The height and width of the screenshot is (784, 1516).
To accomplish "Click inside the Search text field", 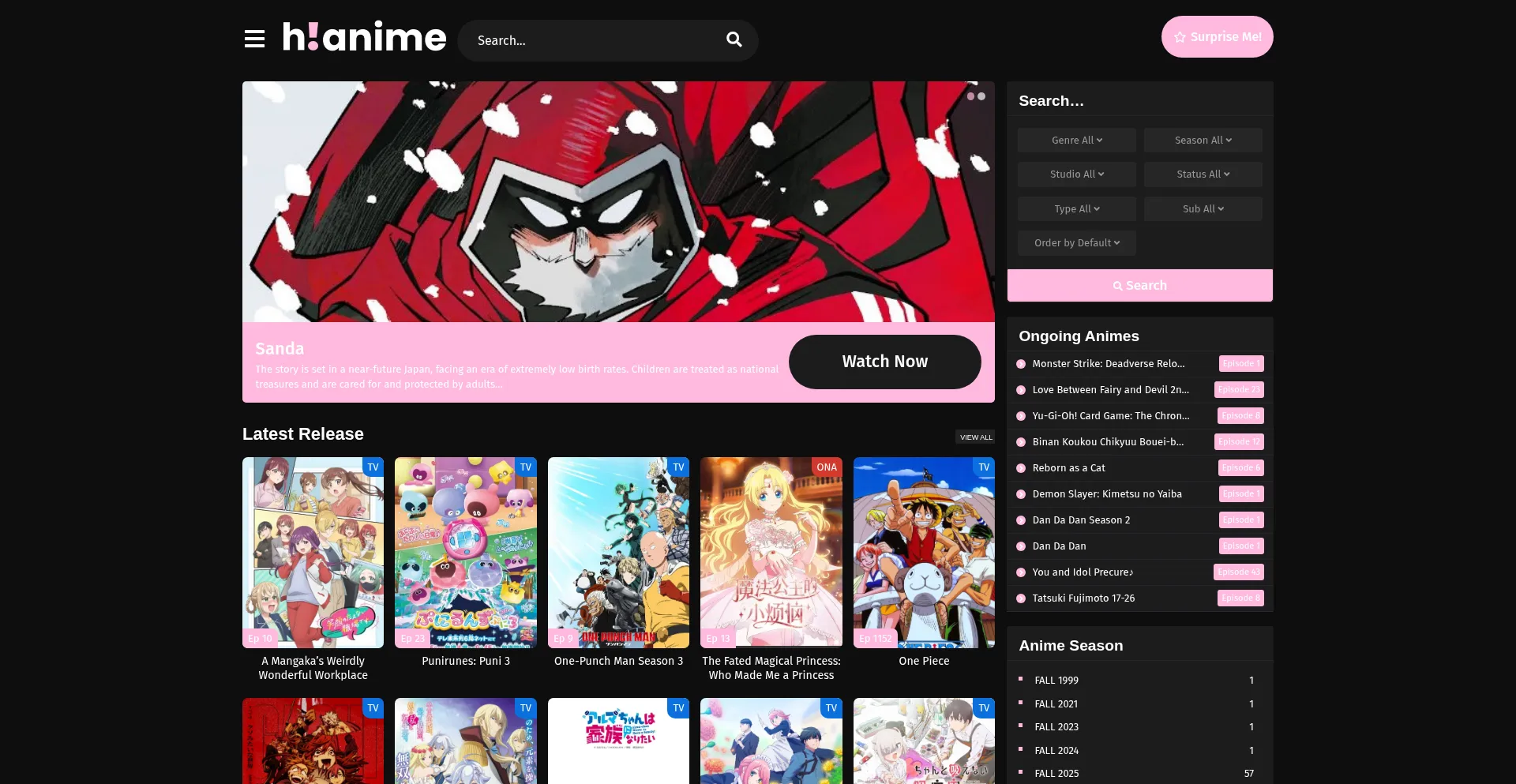I will pyautogui.click(x=584, y=39).
